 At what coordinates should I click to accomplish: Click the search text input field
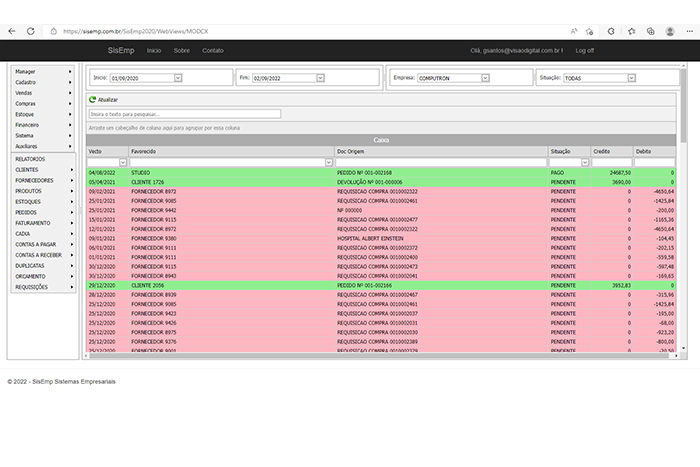click(x=184, y=114)
